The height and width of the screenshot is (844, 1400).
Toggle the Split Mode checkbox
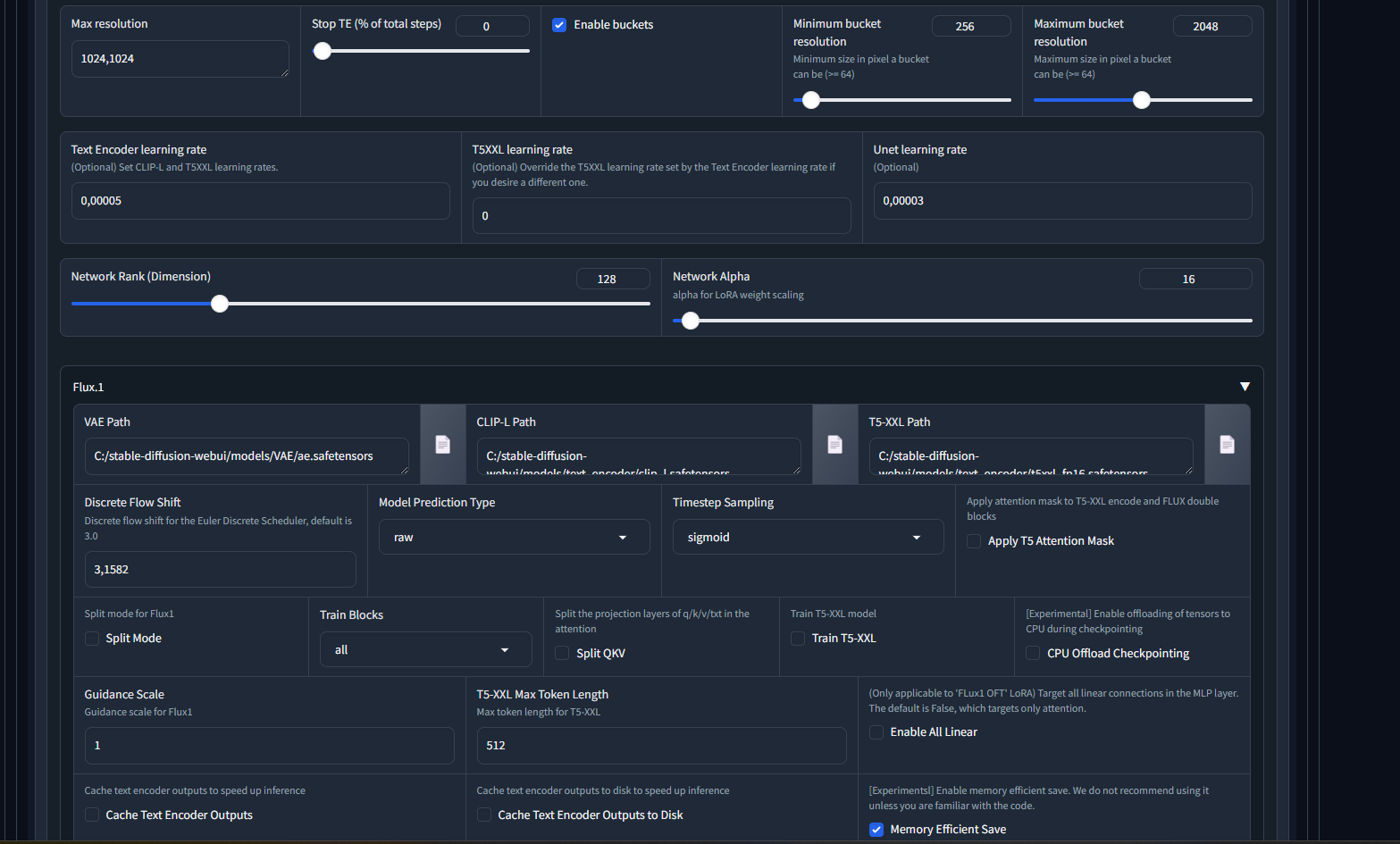[92, 639]
